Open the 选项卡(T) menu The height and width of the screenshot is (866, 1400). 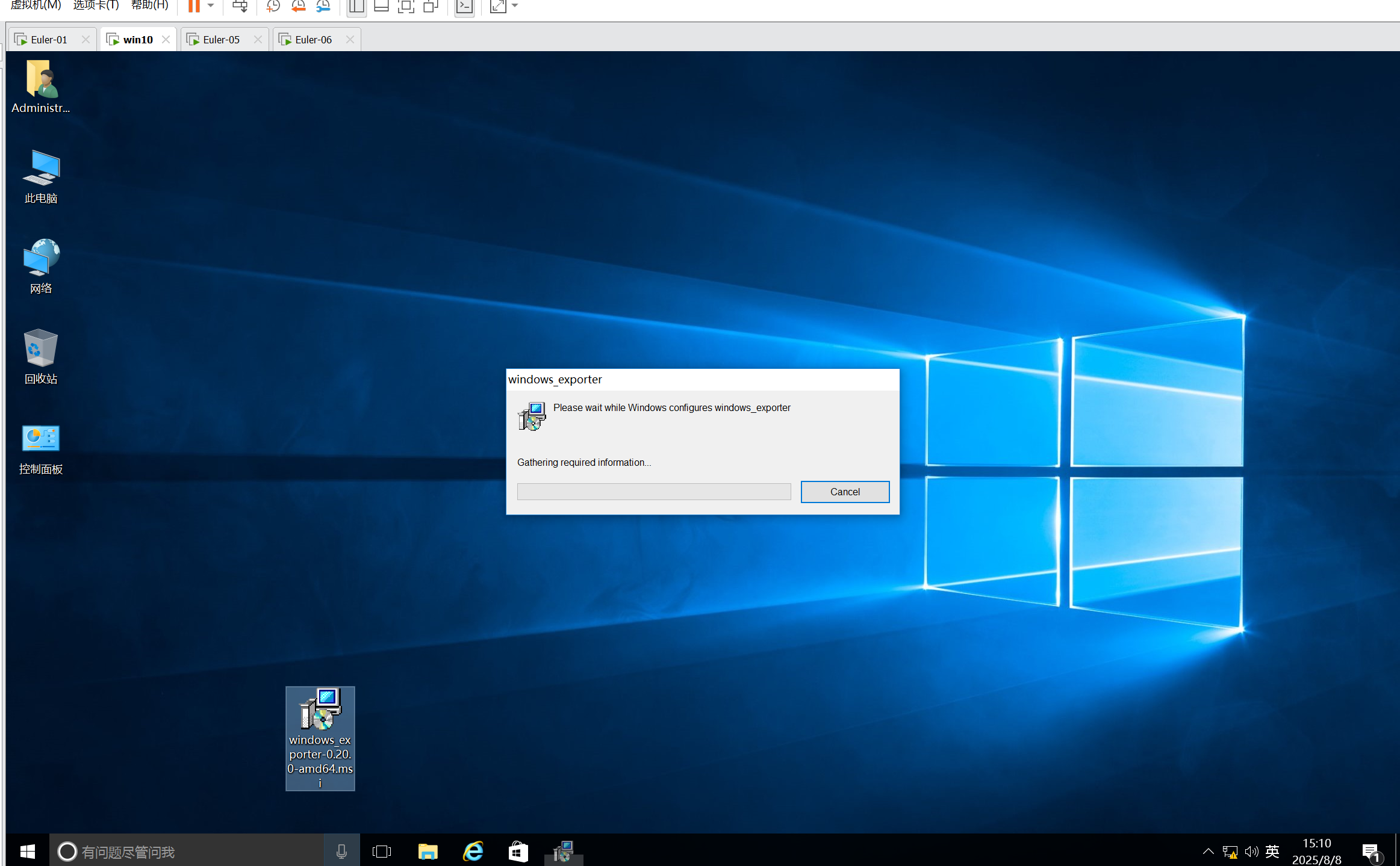pyautogui.click(x=96, y=5)
